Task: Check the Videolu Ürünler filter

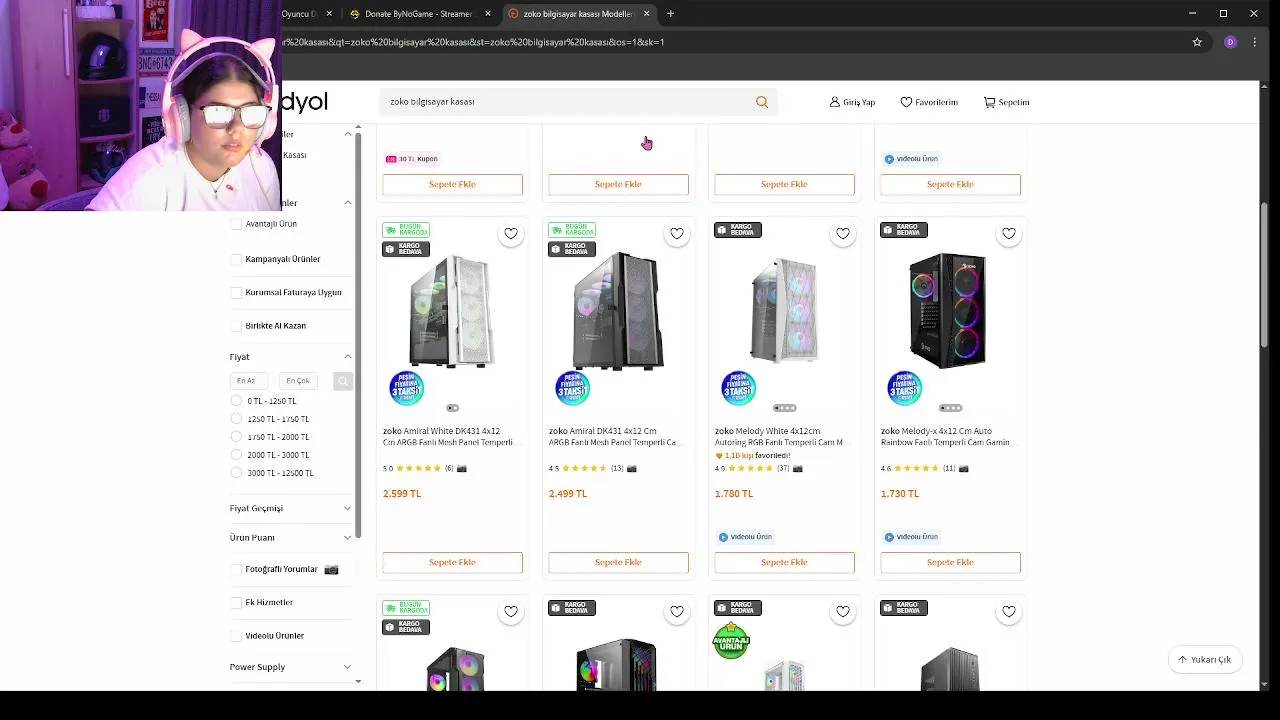Action: pos(237,636)
